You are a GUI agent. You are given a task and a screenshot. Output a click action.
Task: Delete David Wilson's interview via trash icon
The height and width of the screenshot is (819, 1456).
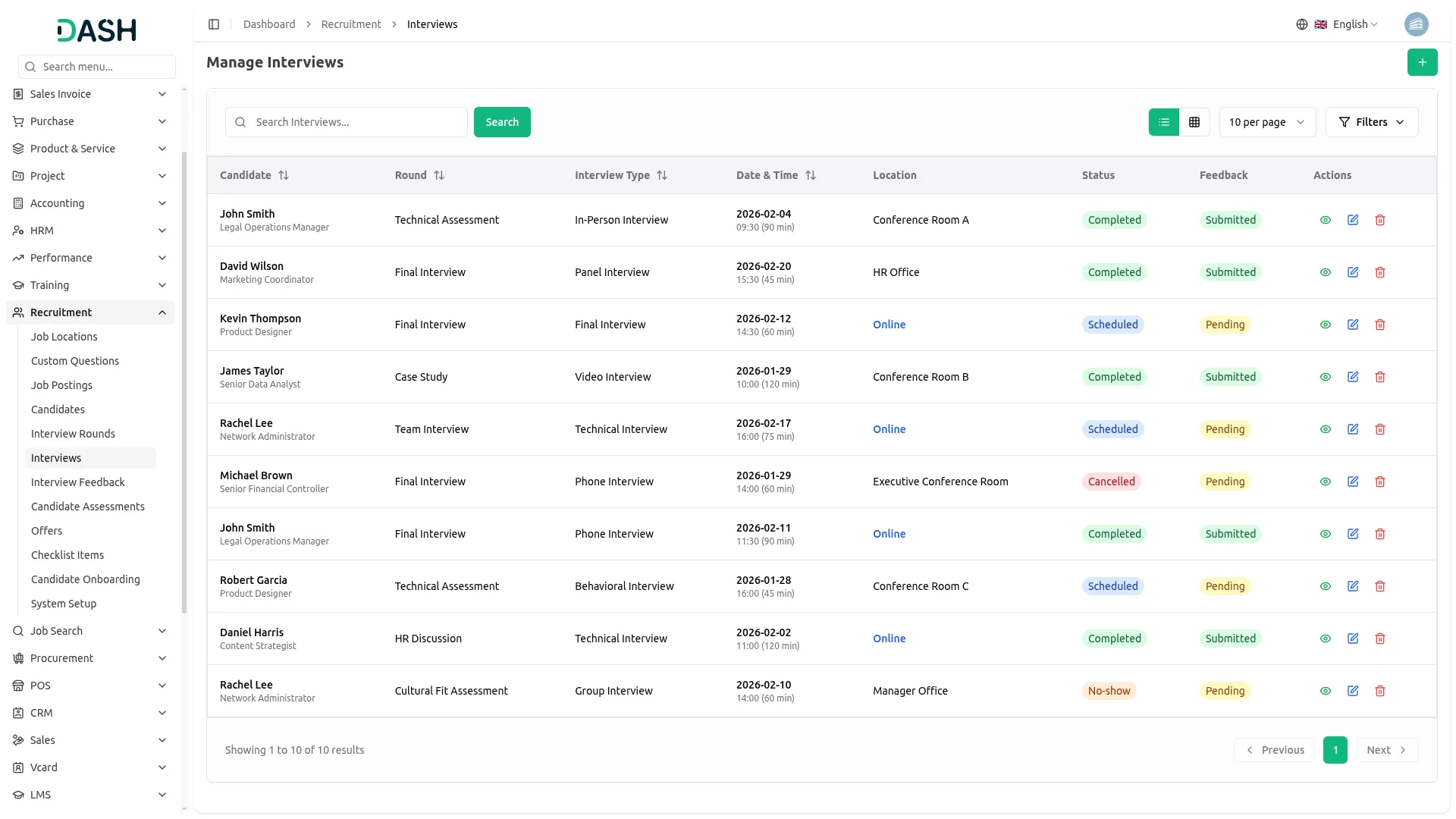pos(1380,272)
